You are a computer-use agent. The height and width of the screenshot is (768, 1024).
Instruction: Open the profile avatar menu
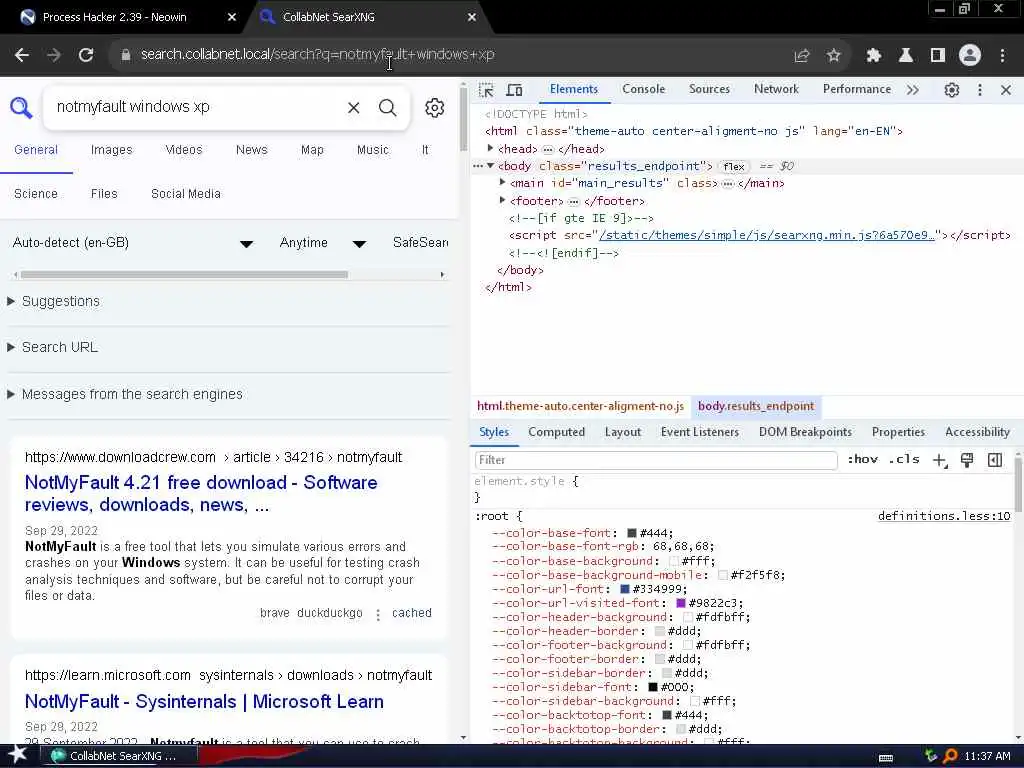coord(970,56)
